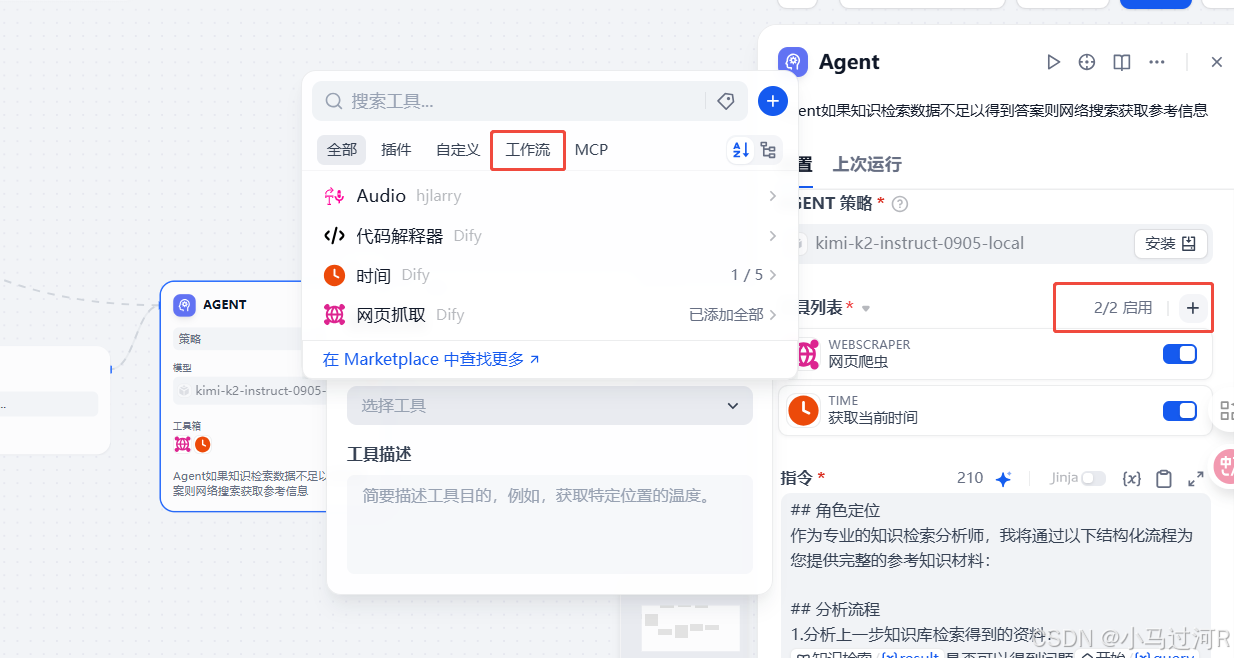Image resolution: width=1234 pixels, height=658 pixels.
Task: Insert variable with the {x} icon
Action: click(x=1132, y=479)
